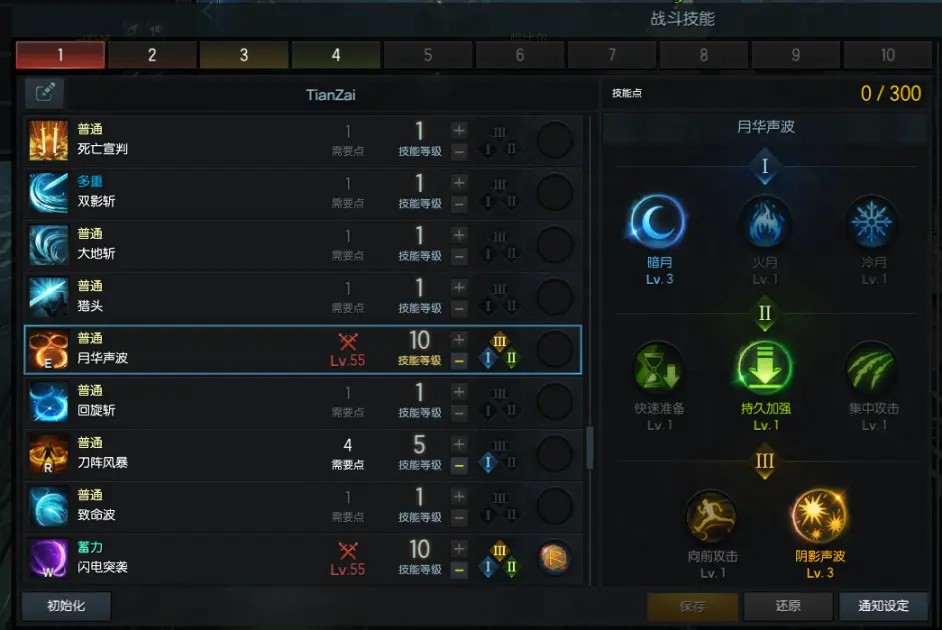The height and width of the screenshot is (630, 942).
Task: Toggle tripod tier I on 刀阵风暴
Action: pos(488,463)
